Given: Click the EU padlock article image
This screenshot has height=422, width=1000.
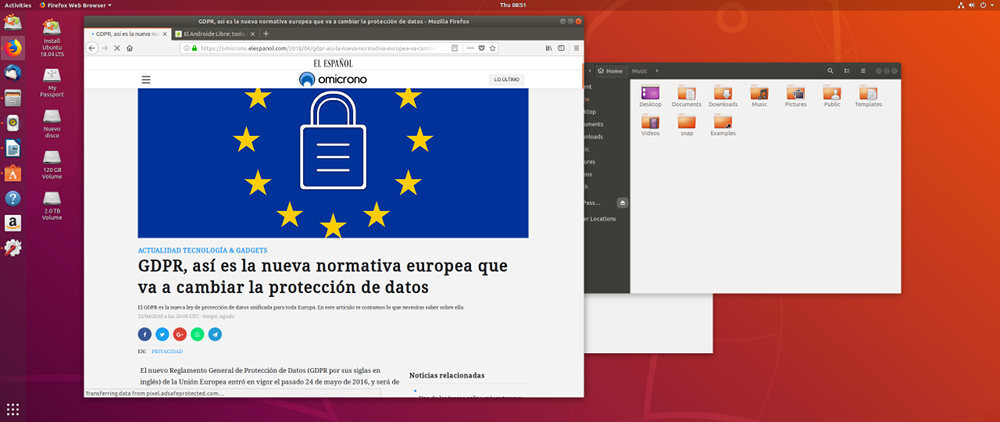Looking at the screenshot, I should [x=333, y=163].
